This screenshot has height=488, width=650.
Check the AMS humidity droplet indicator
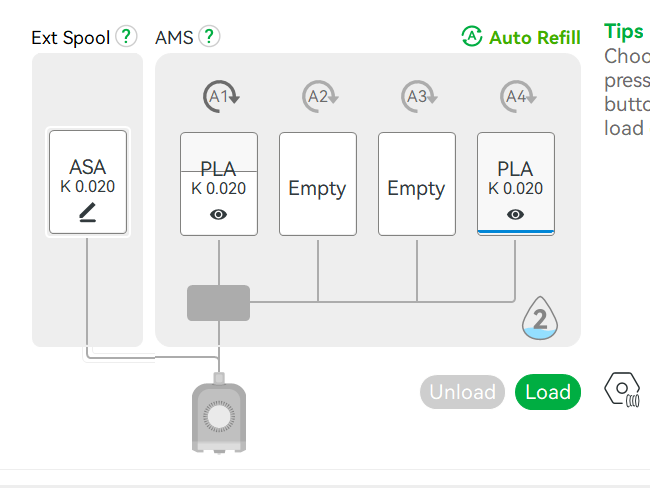540,318
